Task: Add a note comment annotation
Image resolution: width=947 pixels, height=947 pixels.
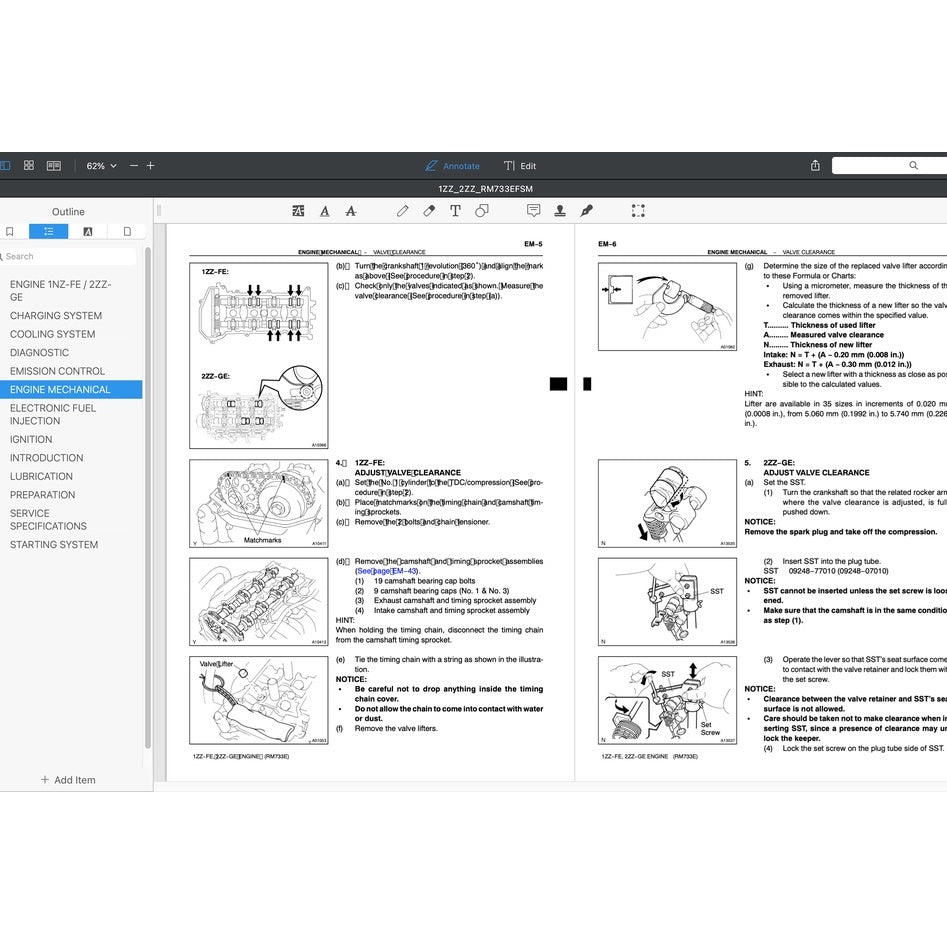Action: tap(533, 210)
